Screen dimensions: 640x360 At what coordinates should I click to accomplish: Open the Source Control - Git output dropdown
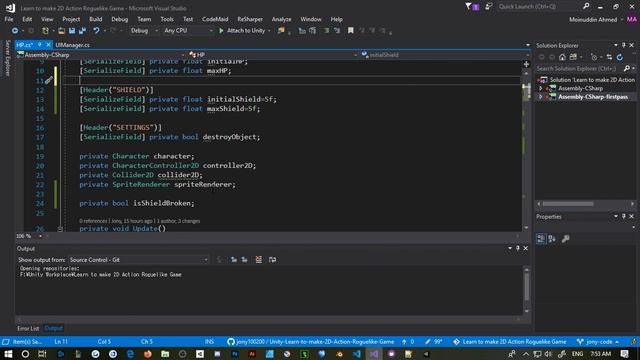139,260
